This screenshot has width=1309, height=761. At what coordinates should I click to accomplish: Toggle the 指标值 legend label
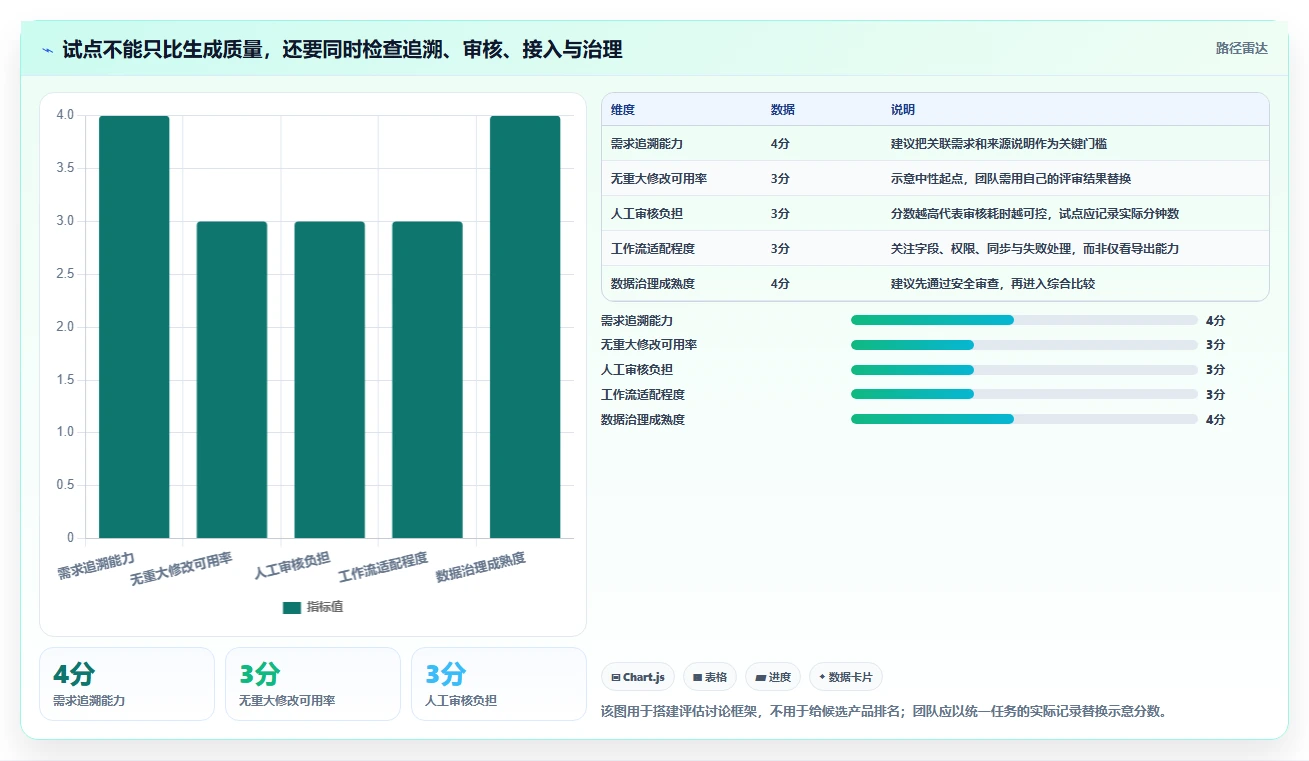point(325,607)
